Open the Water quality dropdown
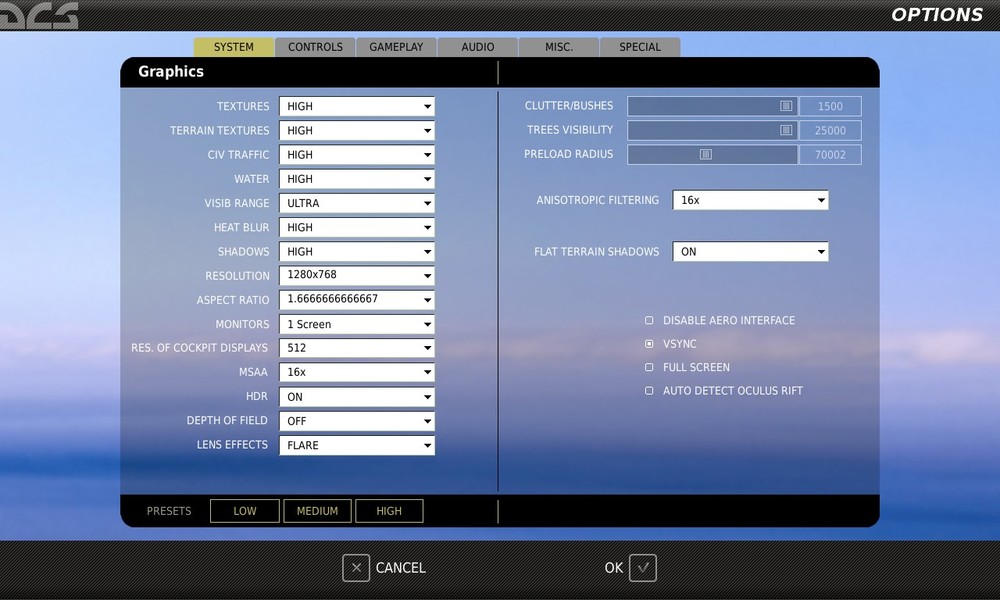1000x600 pixels. 357,179
